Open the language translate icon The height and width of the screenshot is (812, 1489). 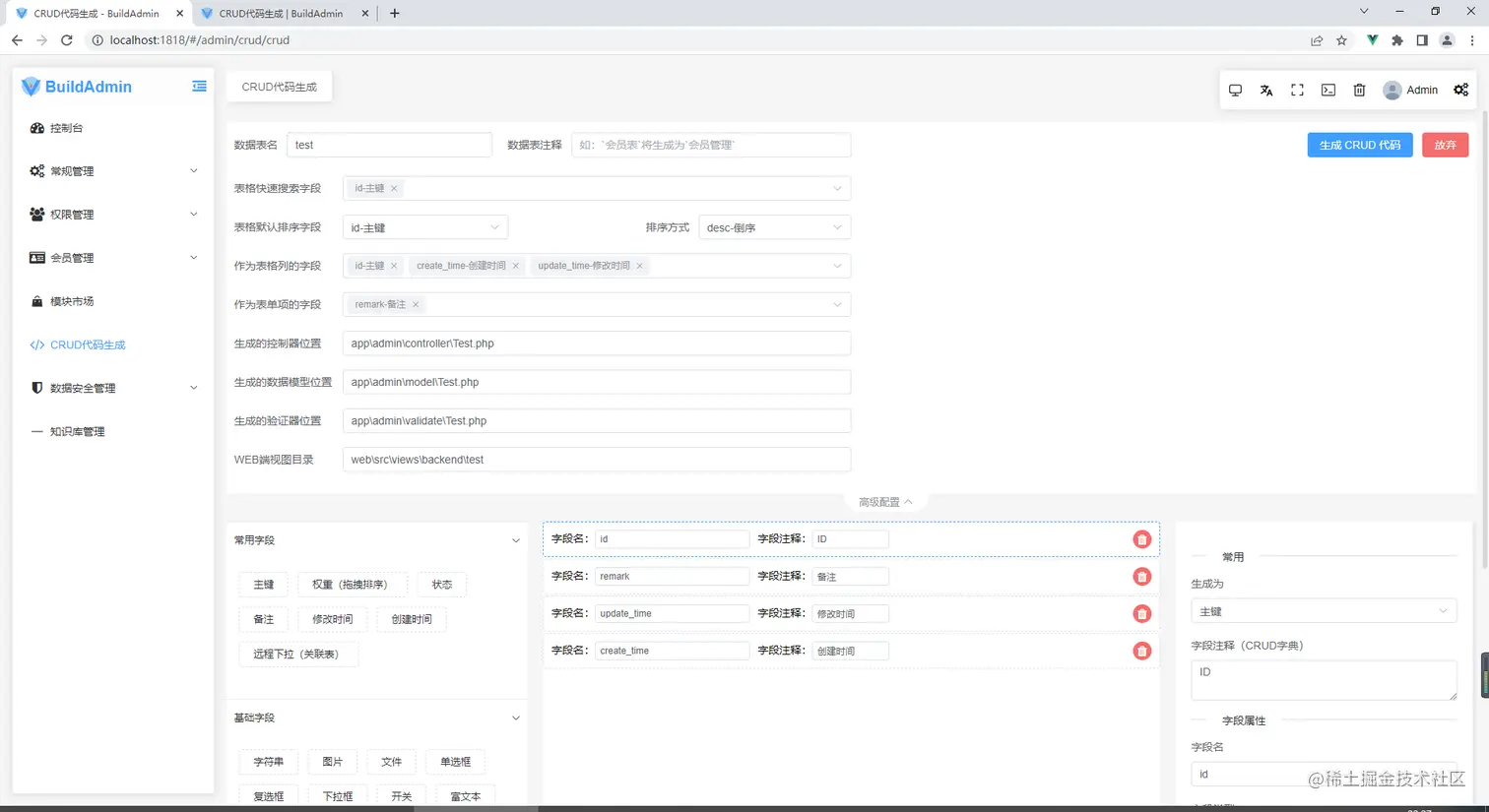point(1266,90)
